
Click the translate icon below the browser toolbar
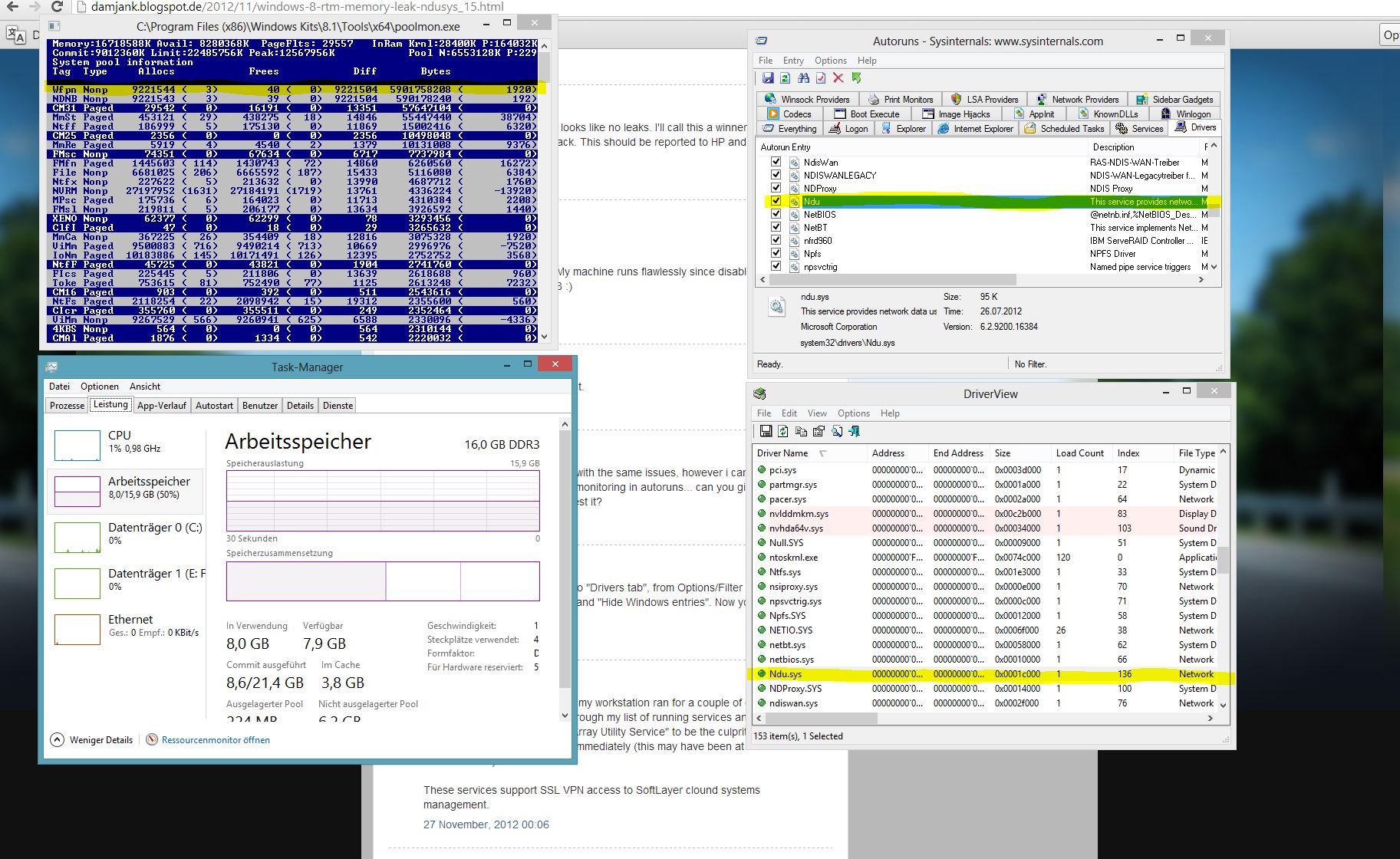tap(16, 35)
